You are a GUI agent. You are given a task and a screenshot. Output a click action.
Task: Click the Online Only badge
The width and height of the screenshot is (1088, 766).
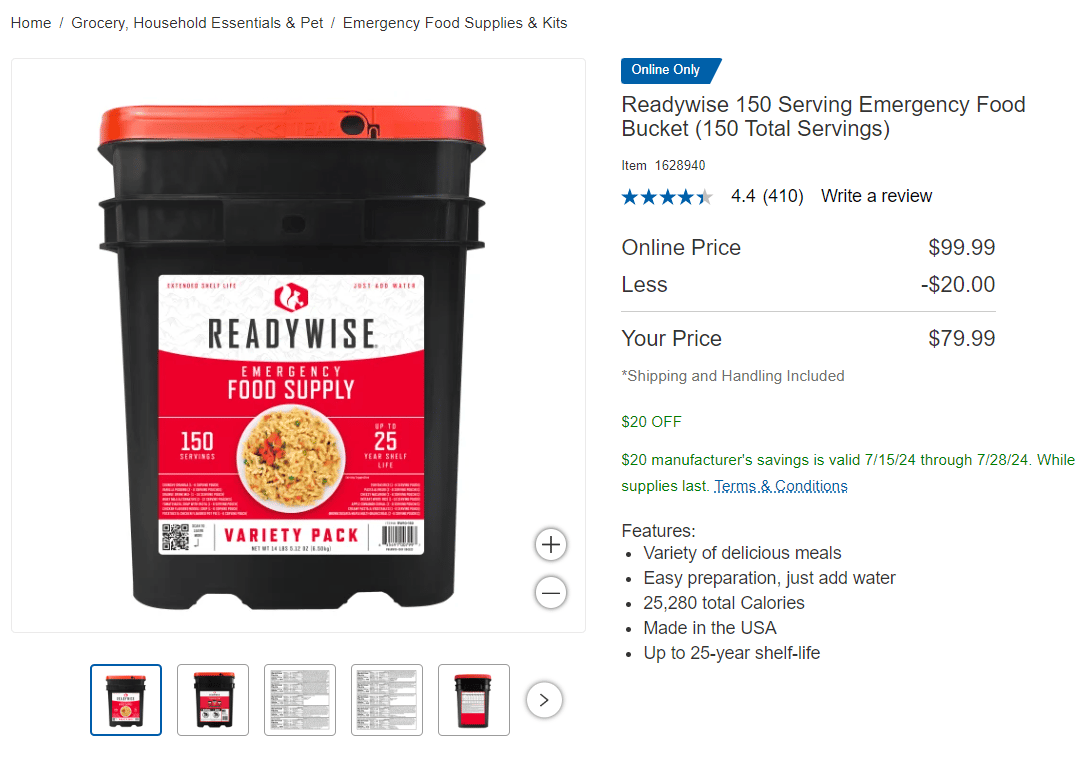coord(670,70)
